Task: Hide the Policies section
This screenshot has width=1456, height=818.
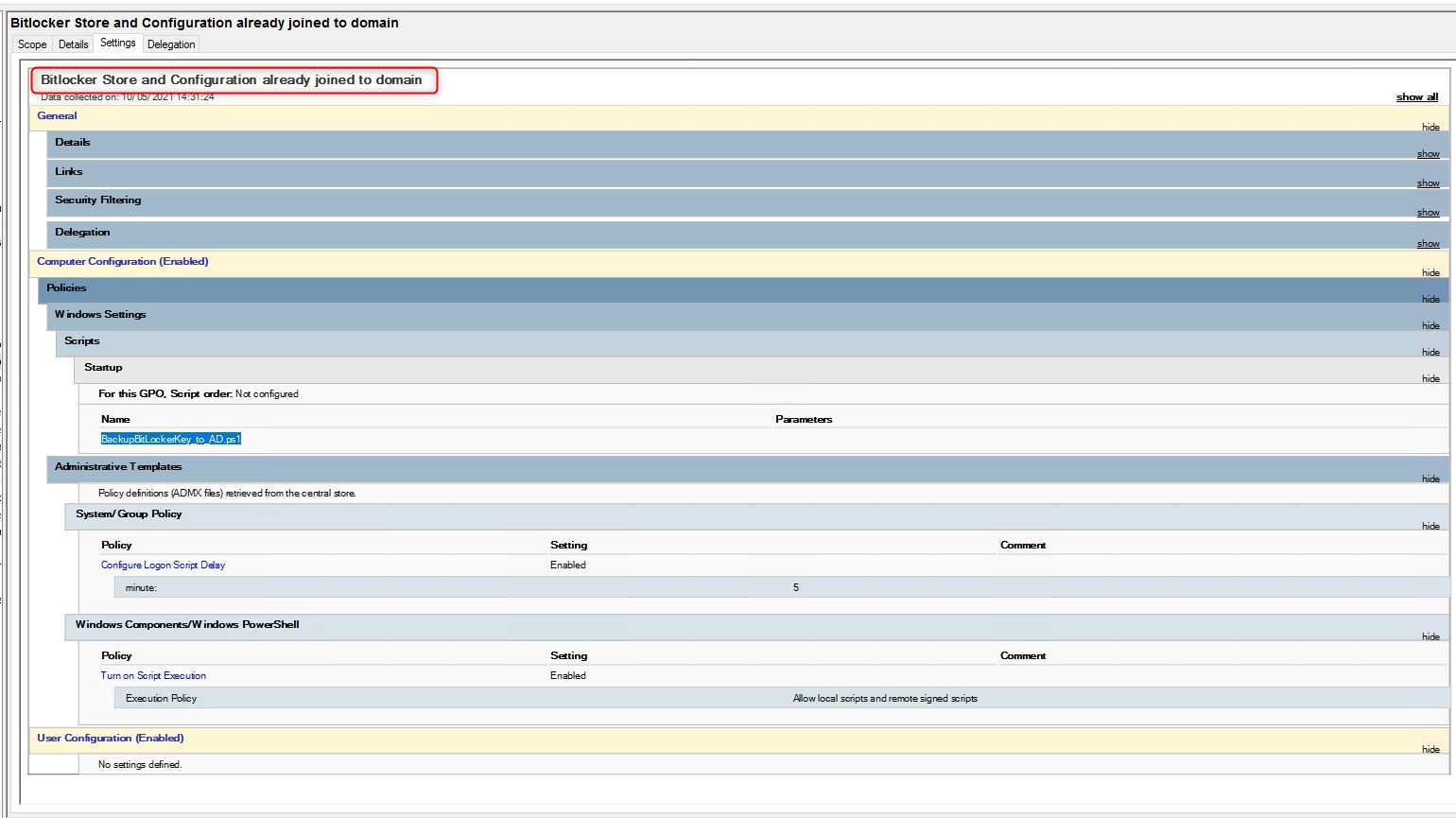Action: pyautogui.click(x=1430, y=299)
